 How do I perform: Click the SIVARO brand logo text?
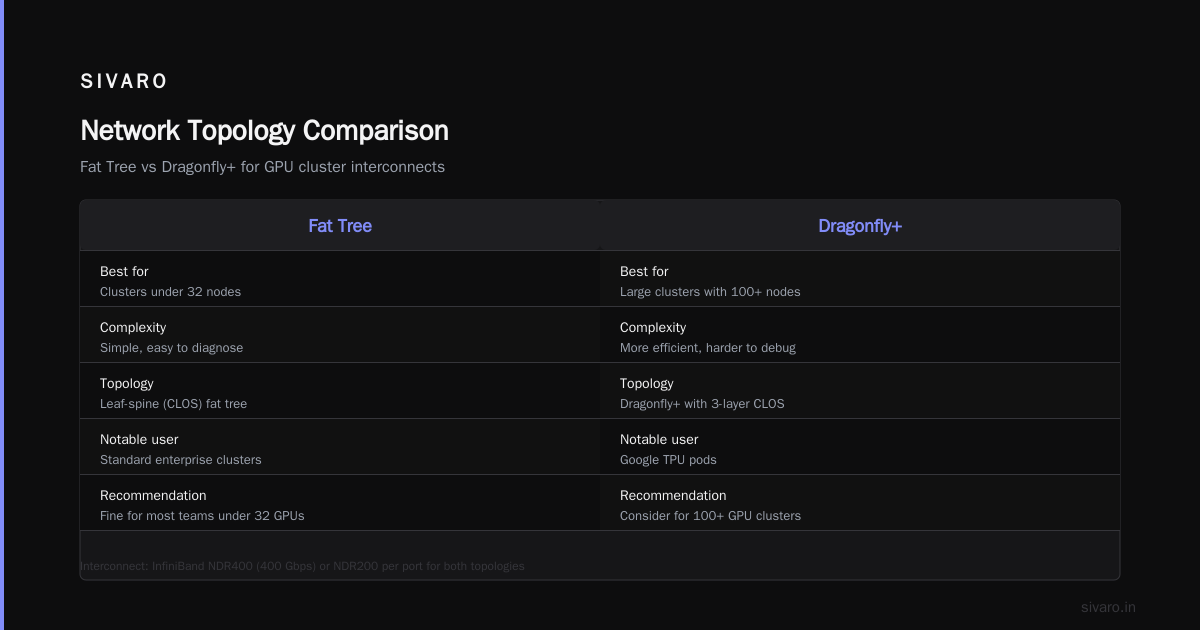point(124,82)
